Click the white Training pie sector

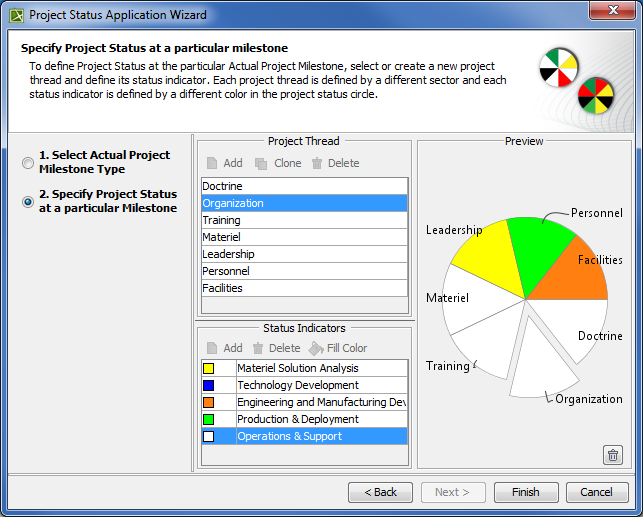click(492, 342)
